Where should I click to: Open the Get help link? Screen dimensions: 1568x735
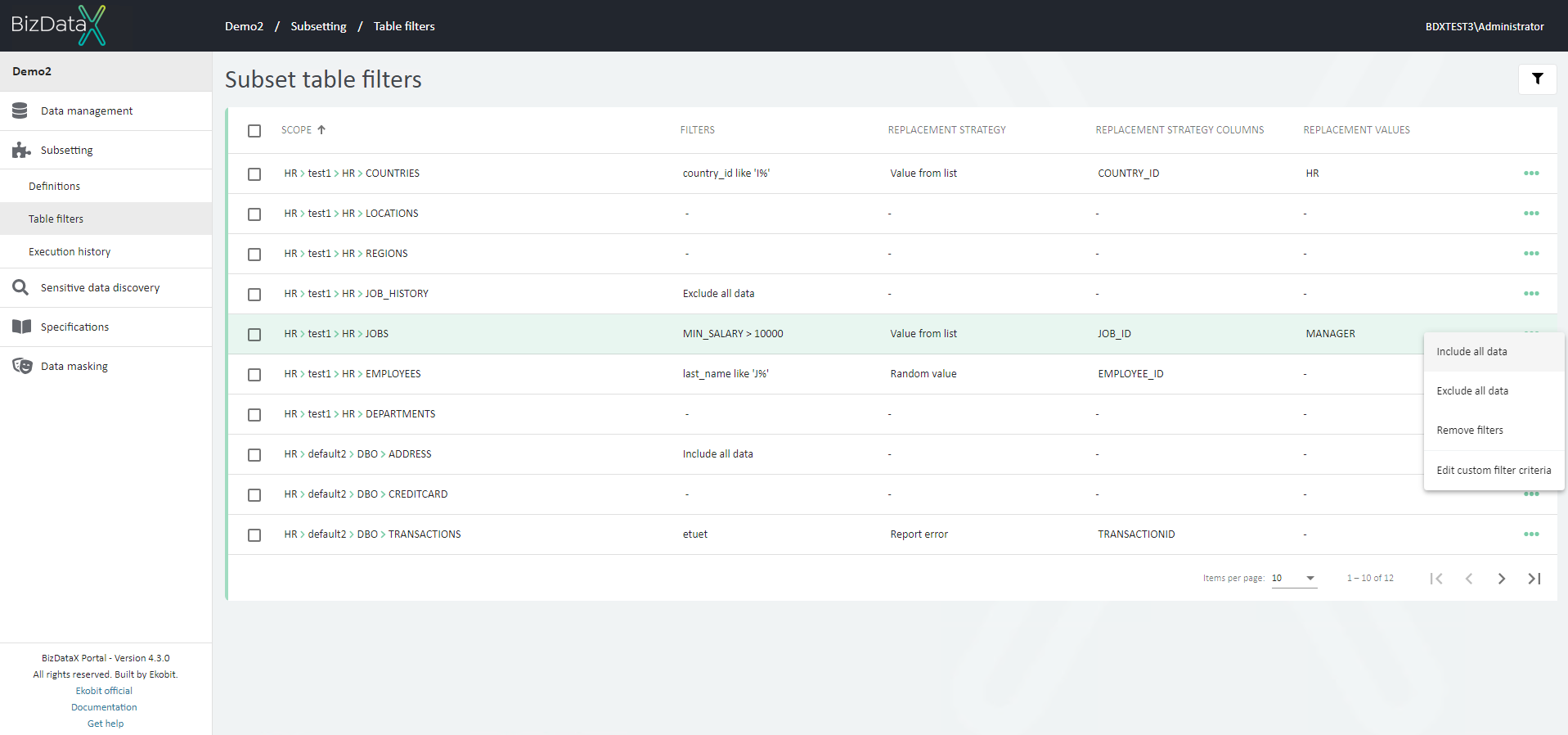(106, 724)
